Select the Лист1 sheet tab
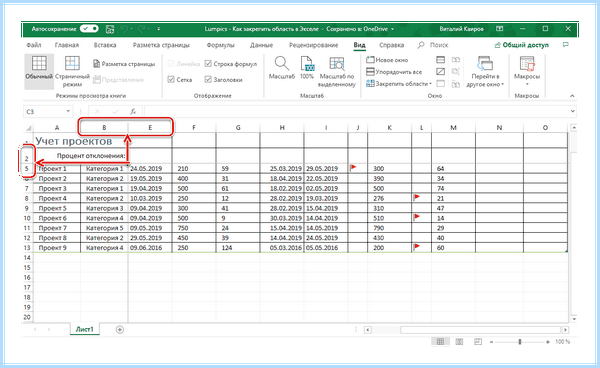600x368 pixels. click(85, 329)
